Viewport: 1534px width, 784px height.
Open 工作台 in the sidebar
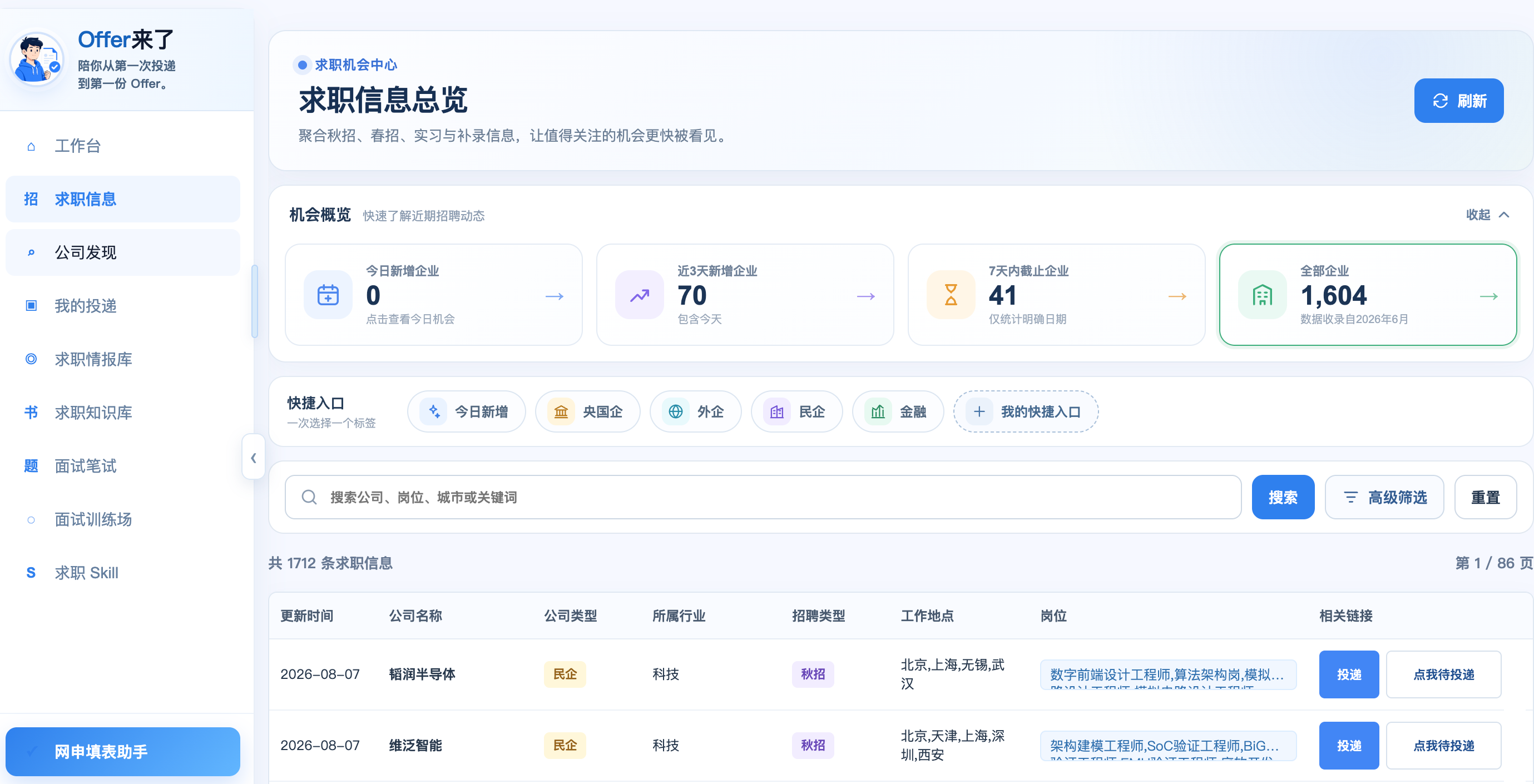(123, 146)
